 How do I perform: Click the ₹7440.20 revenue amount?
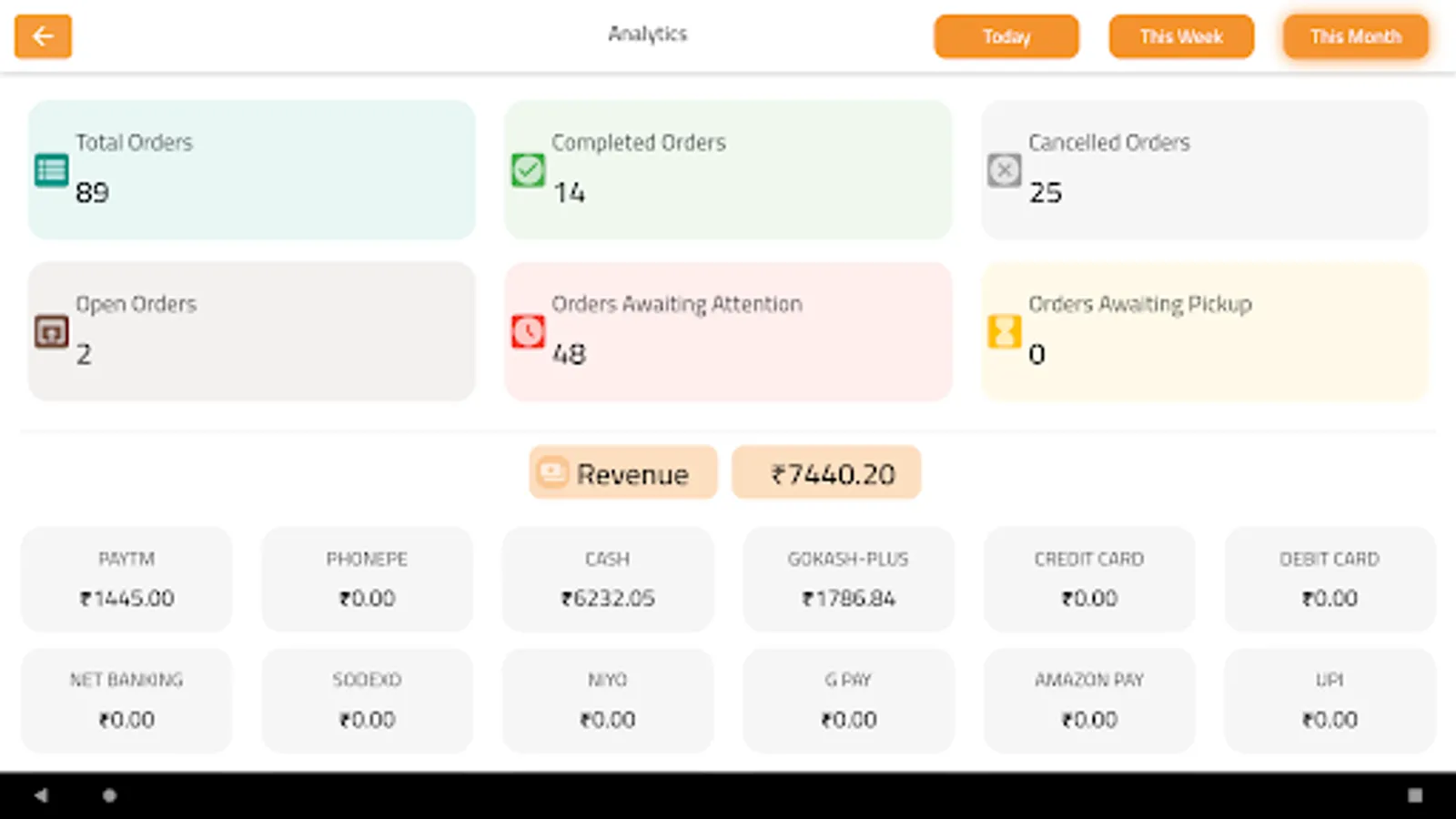pyautogui.click(x=826, y=473)
